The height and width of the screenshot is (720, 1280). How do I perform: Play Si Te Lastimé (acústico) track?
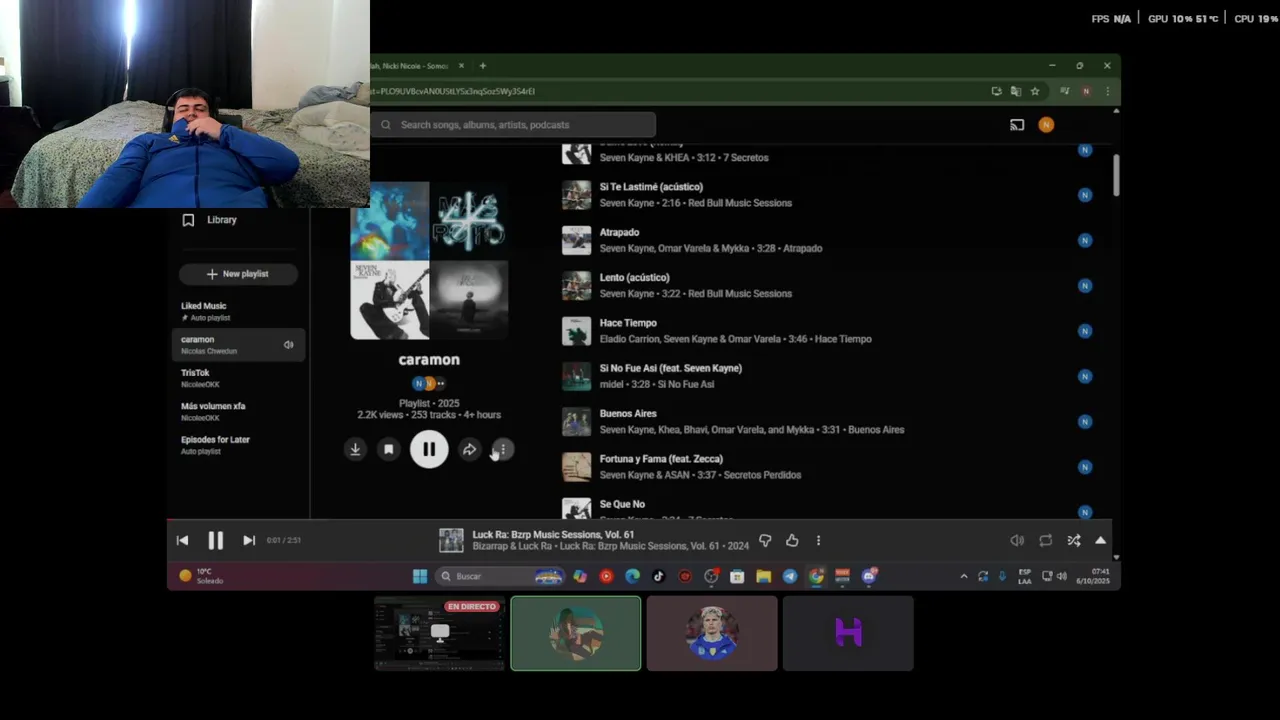click(652, 187)
